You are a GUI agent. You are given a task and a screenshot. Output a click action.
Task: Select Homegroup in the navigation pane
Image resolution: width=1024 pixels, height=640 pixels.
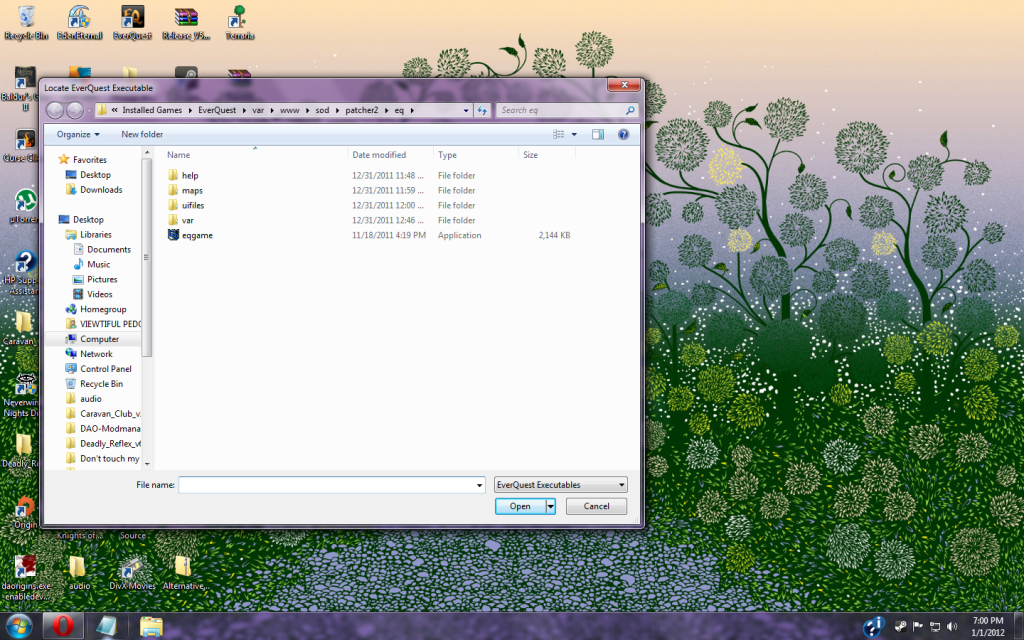[103, 310]
